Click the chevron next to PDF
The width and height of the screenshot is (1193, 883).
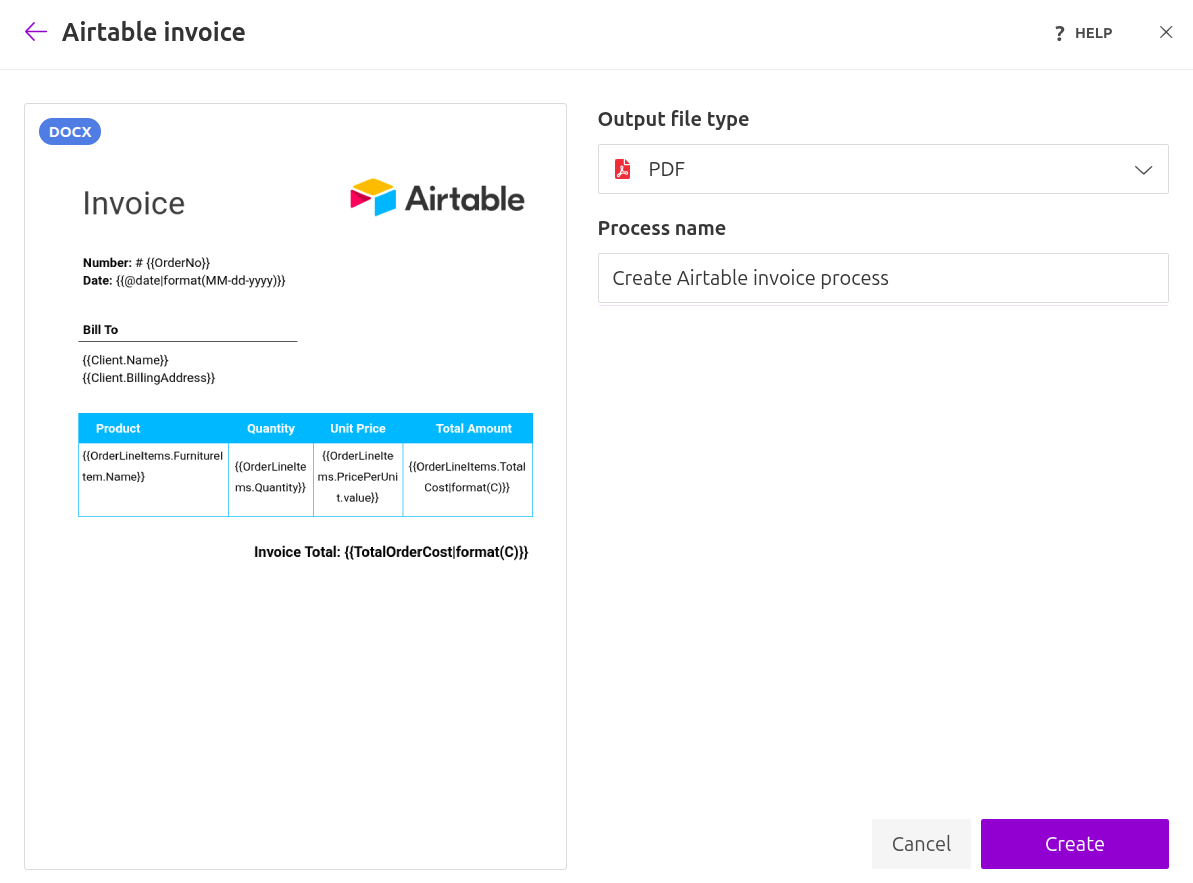click(1143, 169)
